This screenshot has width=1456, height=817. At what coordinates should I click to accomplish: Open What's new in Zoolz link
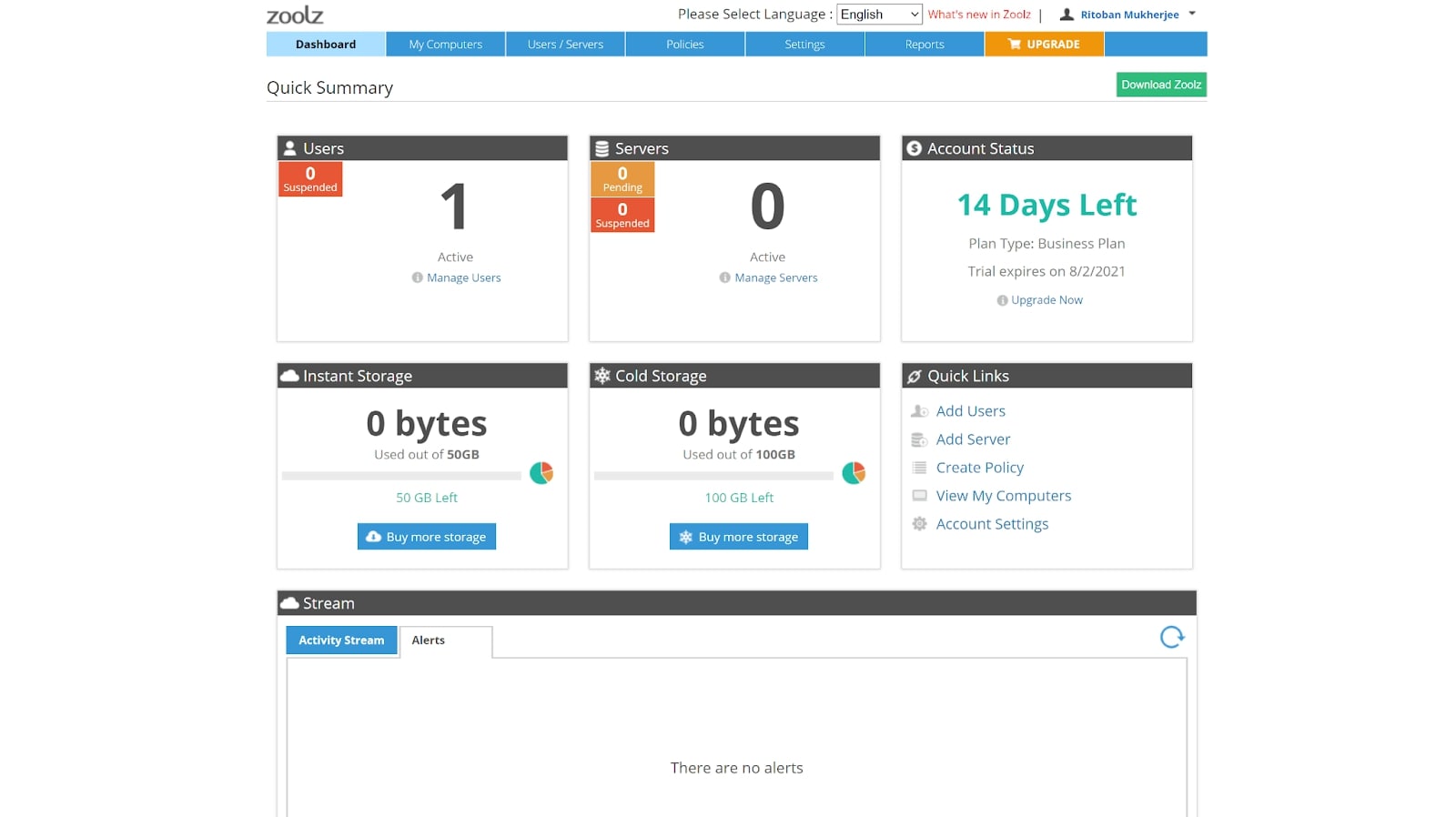click(979, 15)
